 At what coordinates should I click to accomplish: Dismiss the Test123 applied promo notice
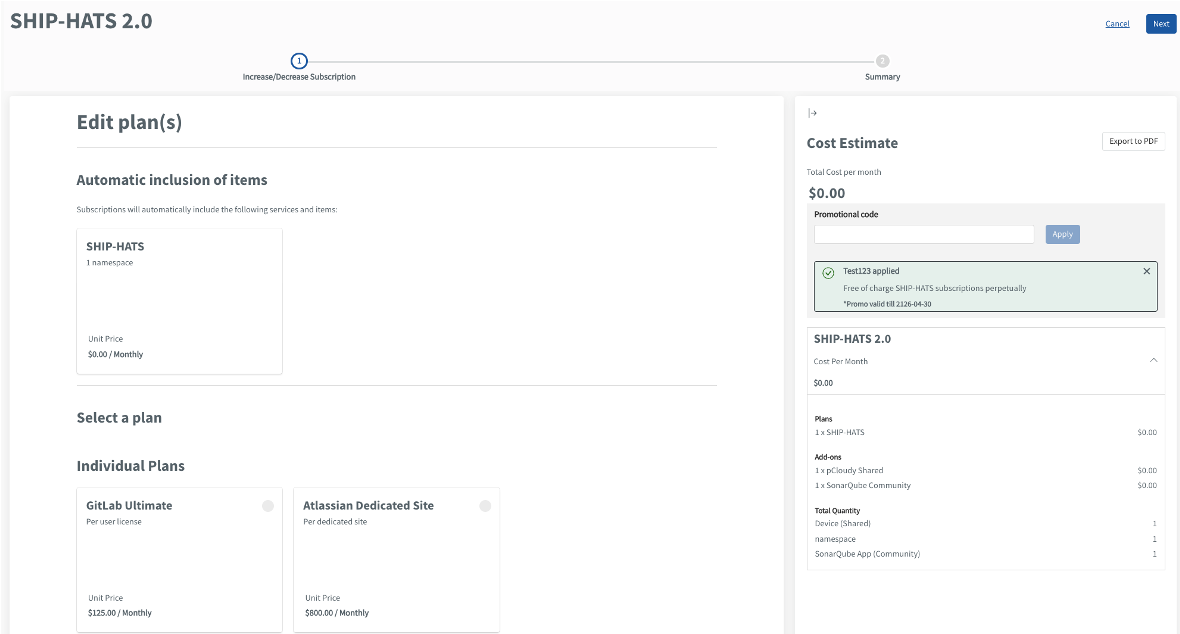coord(1147,271)
